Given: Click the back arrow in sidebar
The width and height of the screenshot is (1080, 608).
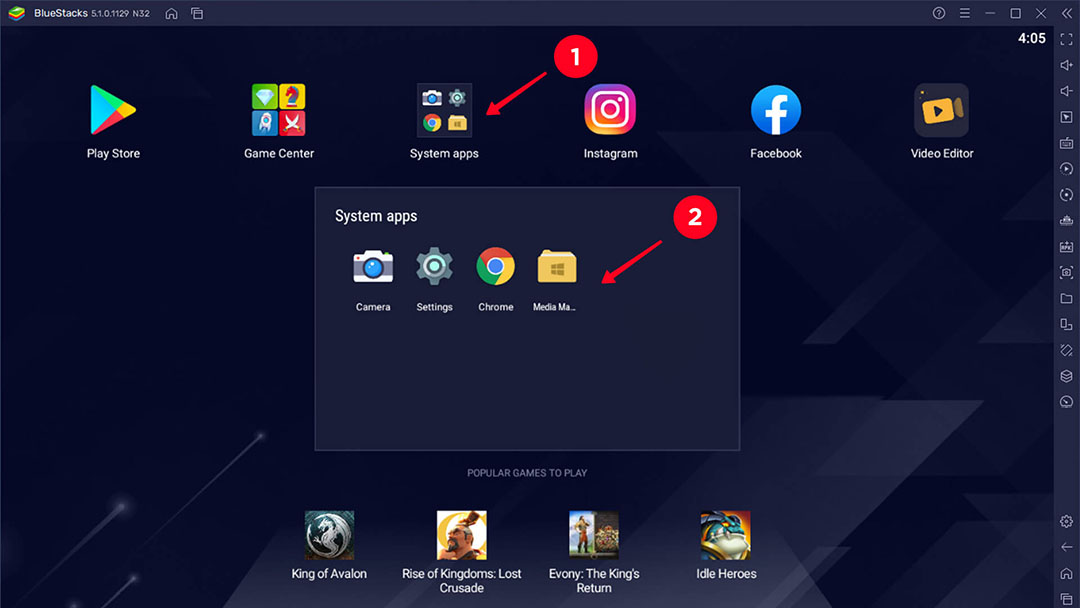Looking at the screenshot, I should click(1066, 547).
